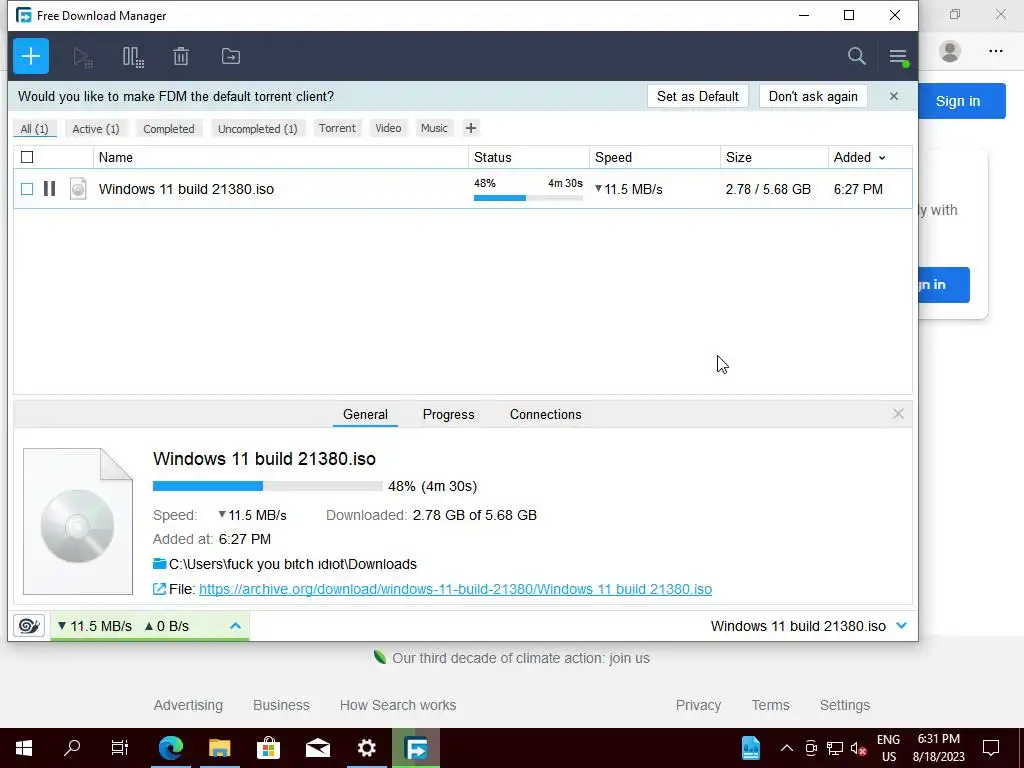Click Don't ask again button
Image resolution: width=1024 pixels, height=768 pixels.
(813, 96)
